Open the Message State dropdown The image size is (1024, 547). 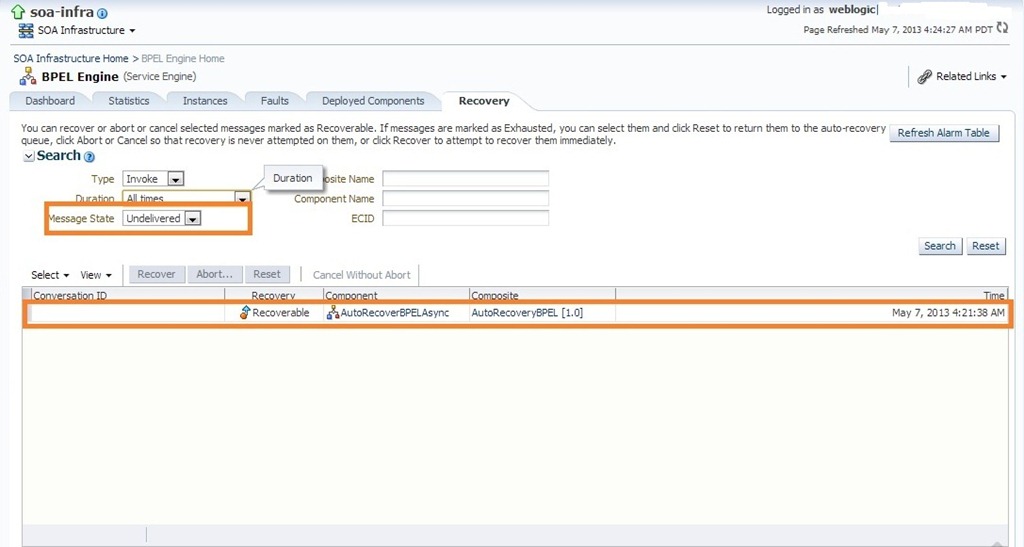pos(193,219)
